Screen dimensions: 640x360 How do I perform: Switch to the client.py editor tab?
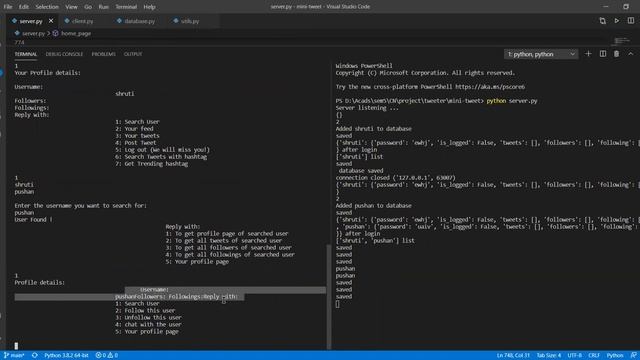(x=82, y=21)
